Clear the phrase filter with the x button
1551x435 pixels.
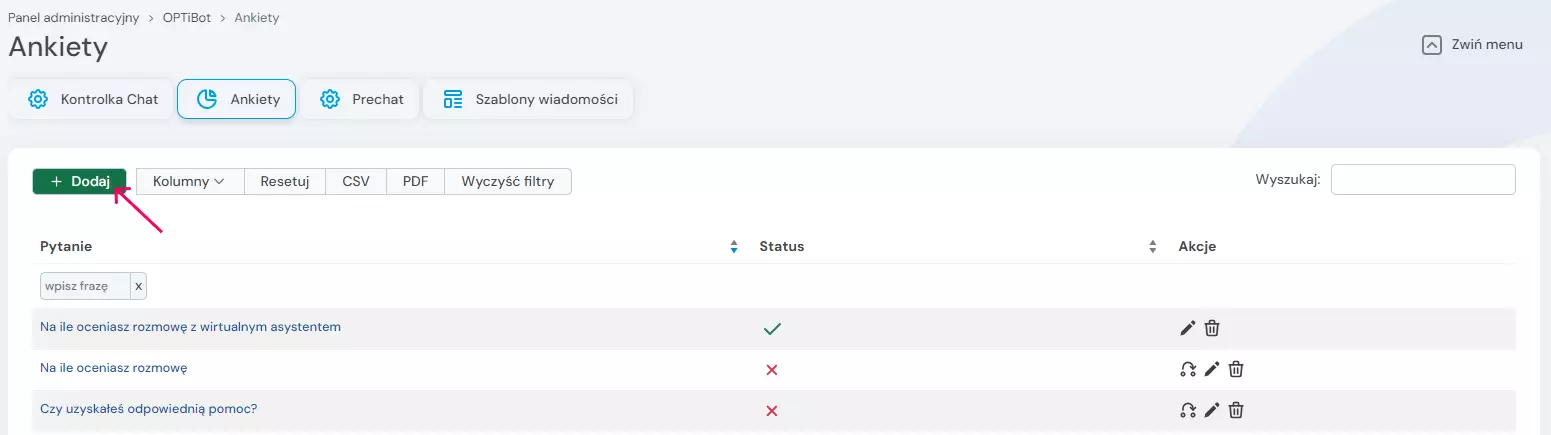coord(139,286)
